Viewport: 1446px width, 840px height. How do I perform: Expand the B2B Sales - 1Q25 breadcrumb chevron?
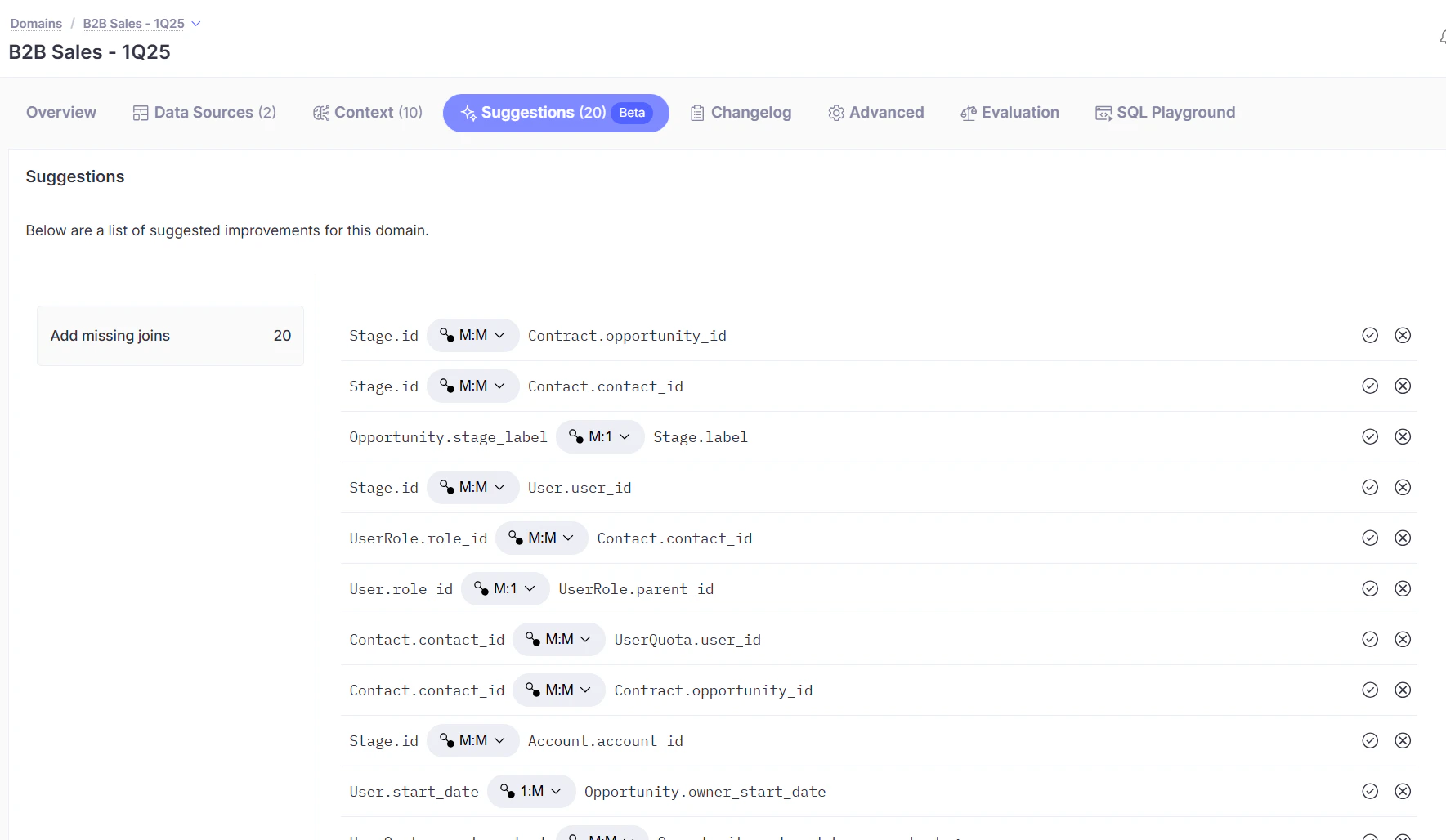pos(196,24)
